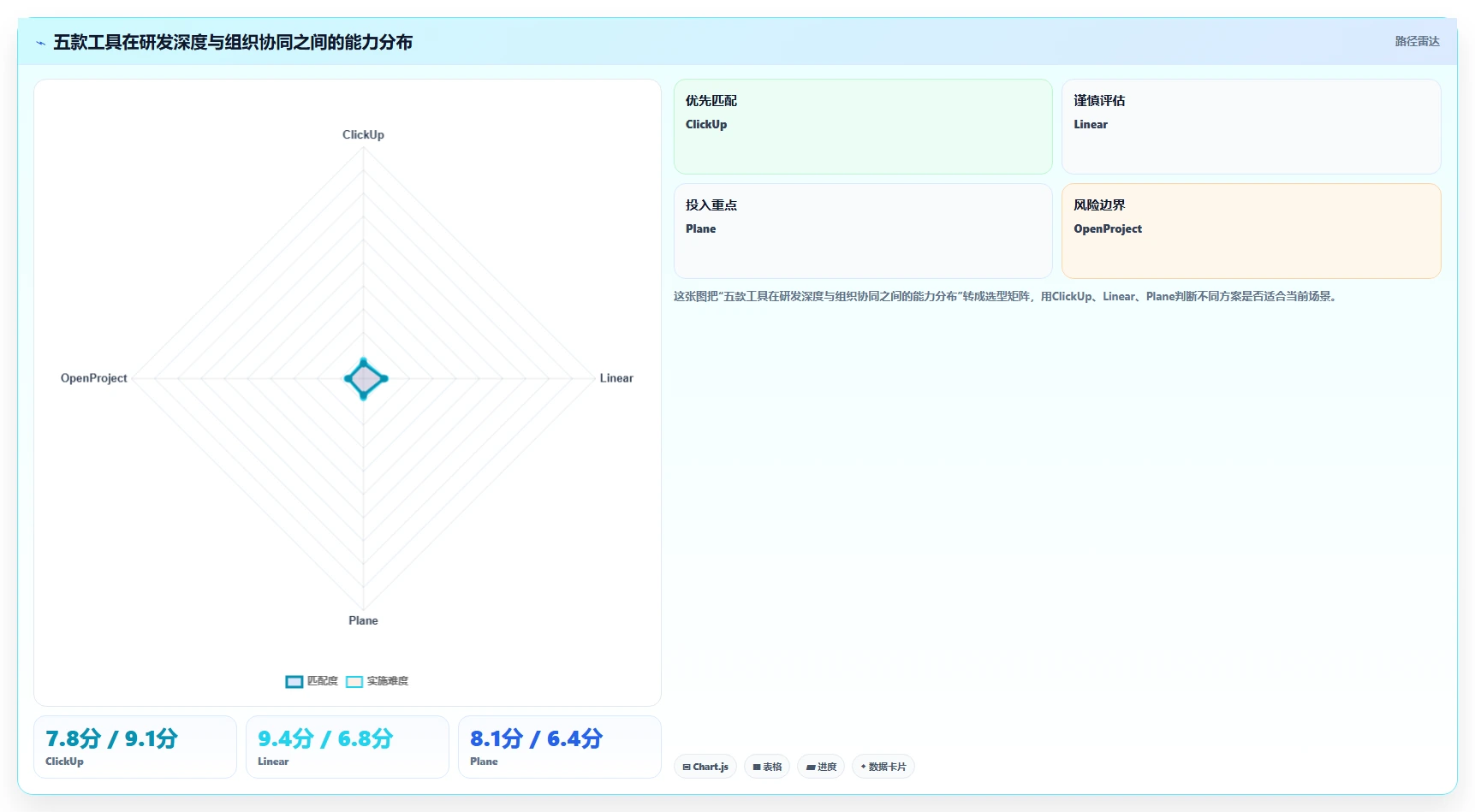This screenshot has height=812, width=1475.
Task: Click the 五款工具在研发深度与组织协同之间的能力分布 title
Action: tap(233, 43)
